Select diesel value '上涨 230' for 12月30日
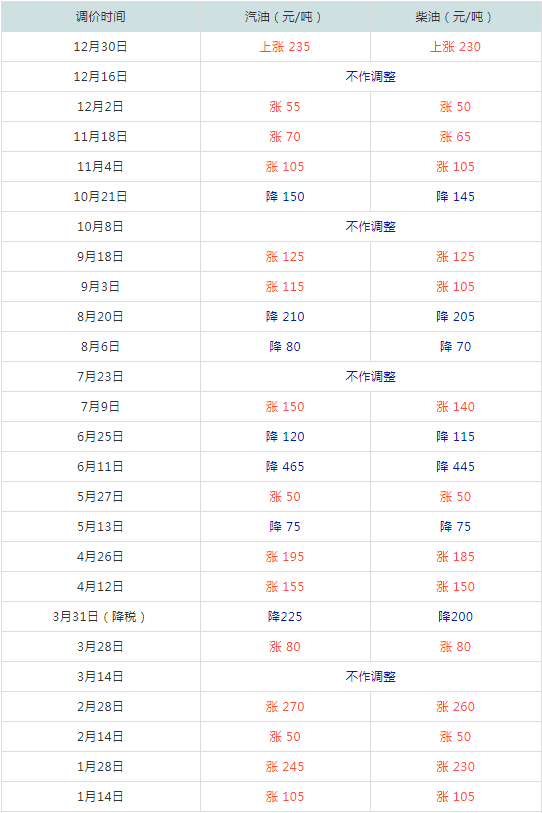Screen dimensions: 542x813 click(455, 47)
